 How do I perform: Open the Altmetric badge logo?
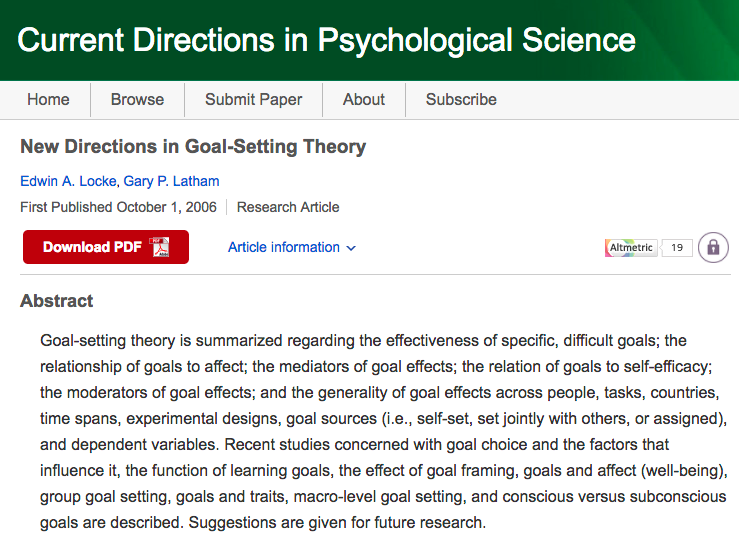(630, 247)
